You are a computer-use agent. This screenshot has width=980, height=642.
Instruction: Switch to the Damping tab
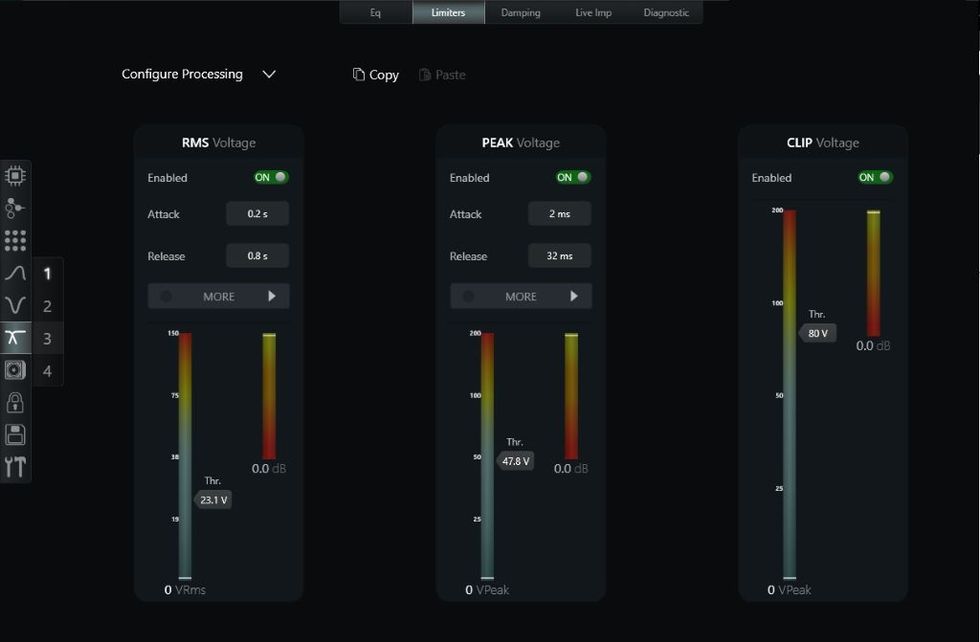pyautogui.click(x=520, y=13)
